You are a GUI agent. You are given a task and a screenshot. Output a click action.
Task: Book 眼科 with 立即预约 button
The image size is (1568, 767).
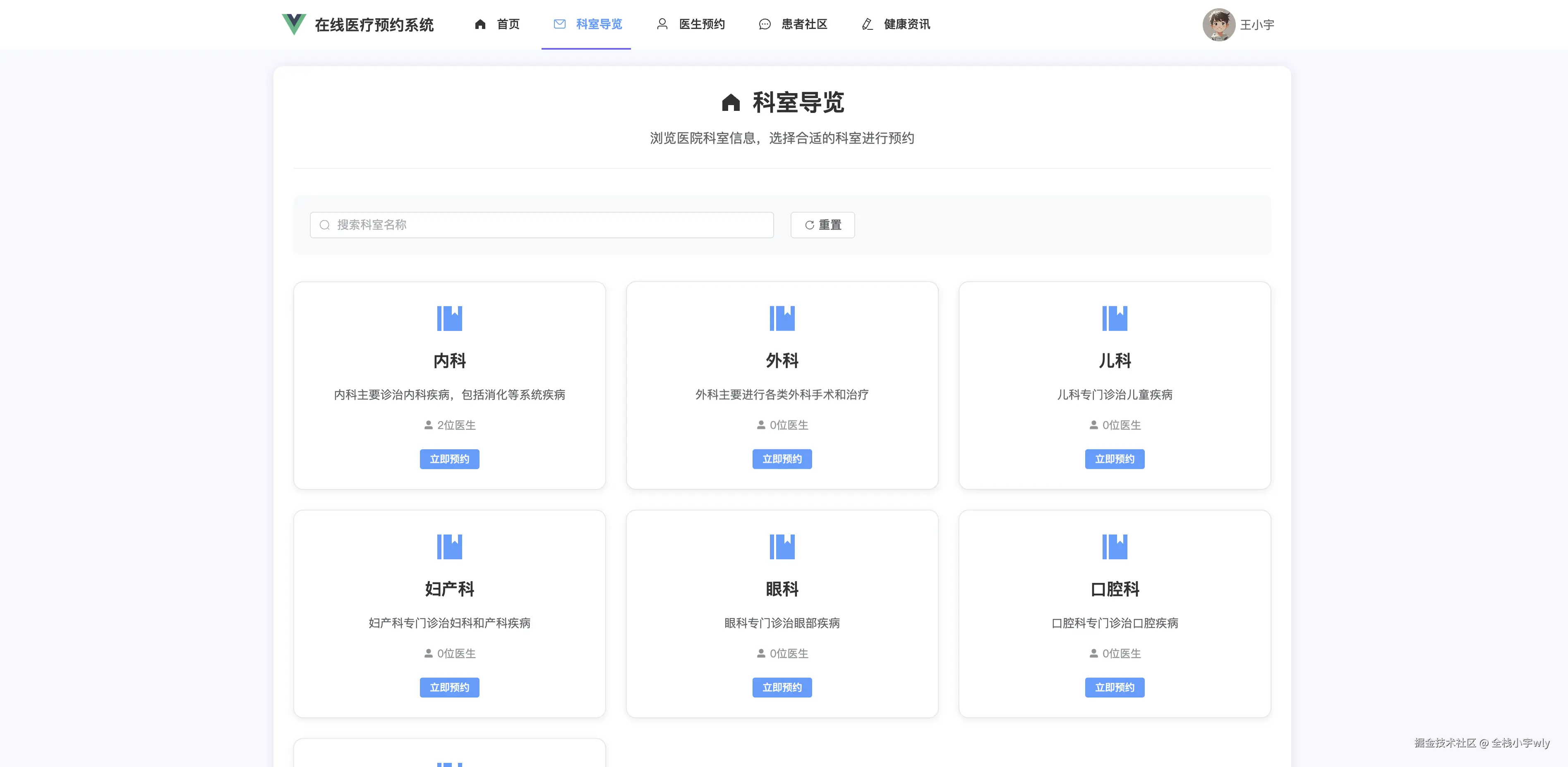(782, 687)
